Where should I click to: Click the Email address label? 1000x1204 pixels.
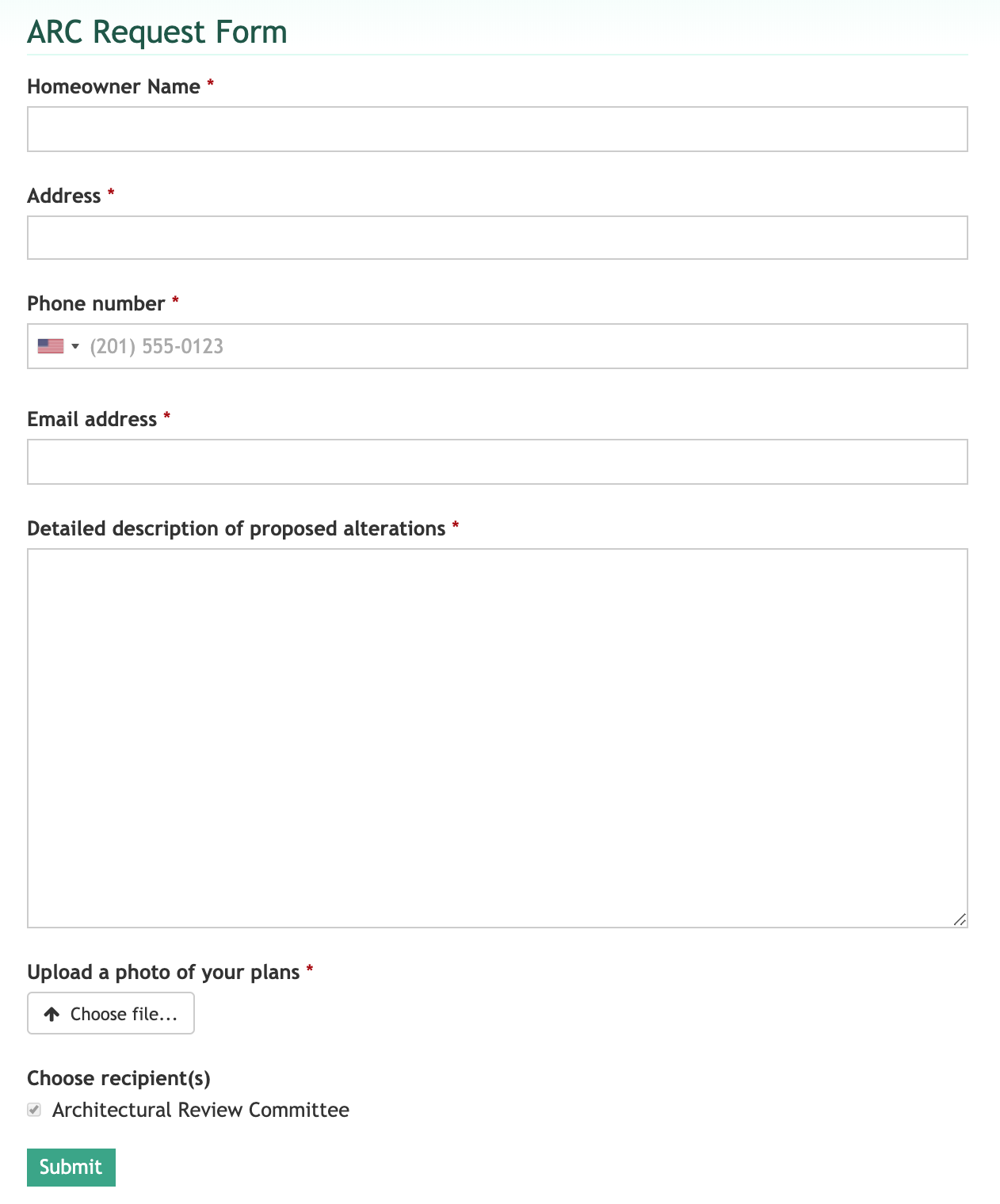click(x=92, y=419)
